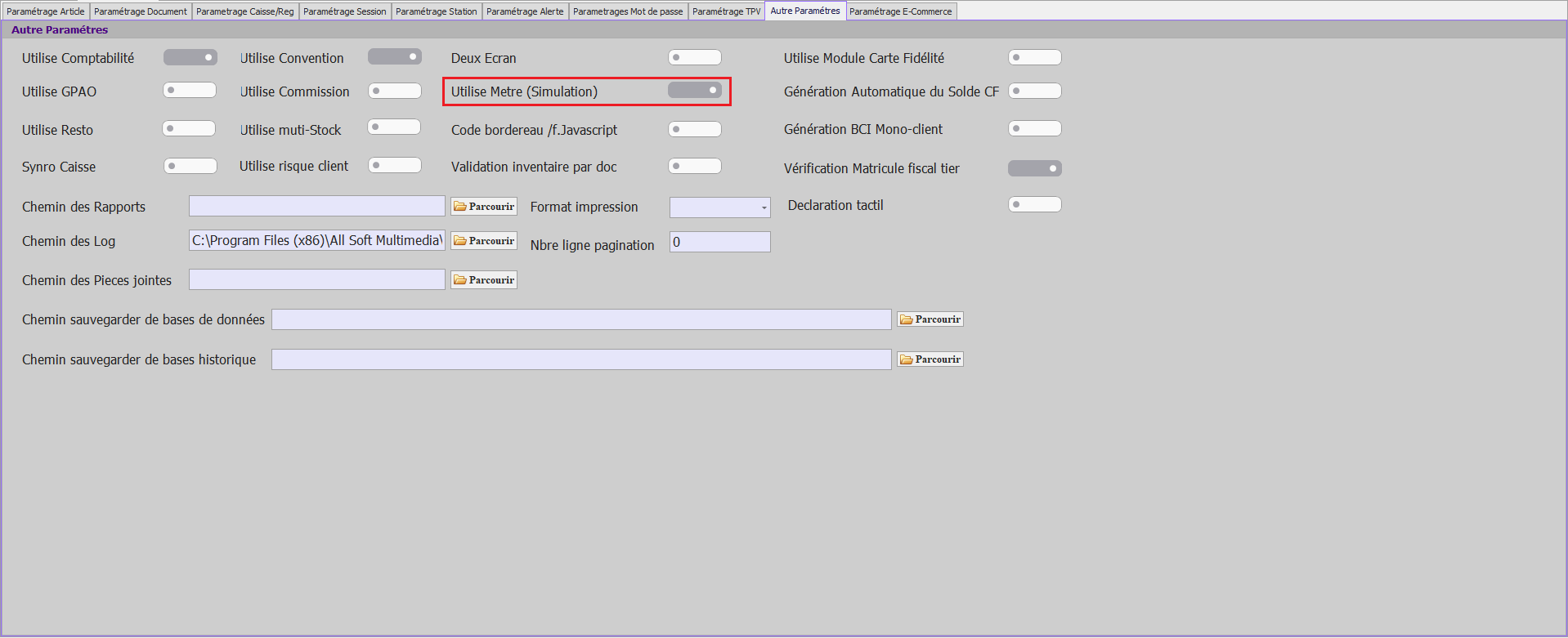The width and height of the screenshot is (1568, 638).
Task: Open Paramétrage E-Commerce tab
Action: 901,11
